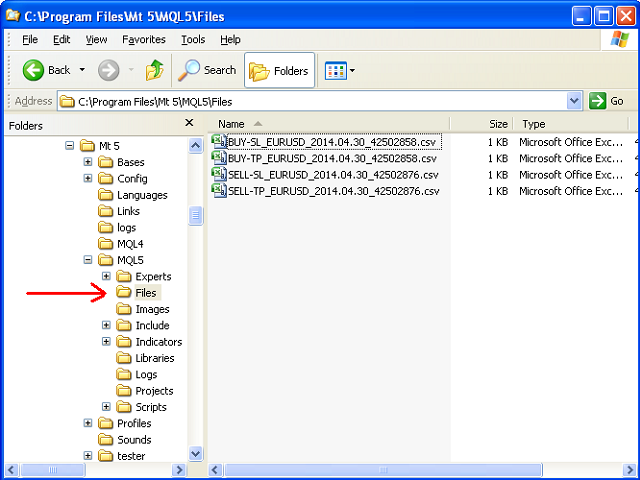Select the logs folder icon under Mt 5
Image resolution: width=640 pixels, height=480 pixels.
pos(105,227)
